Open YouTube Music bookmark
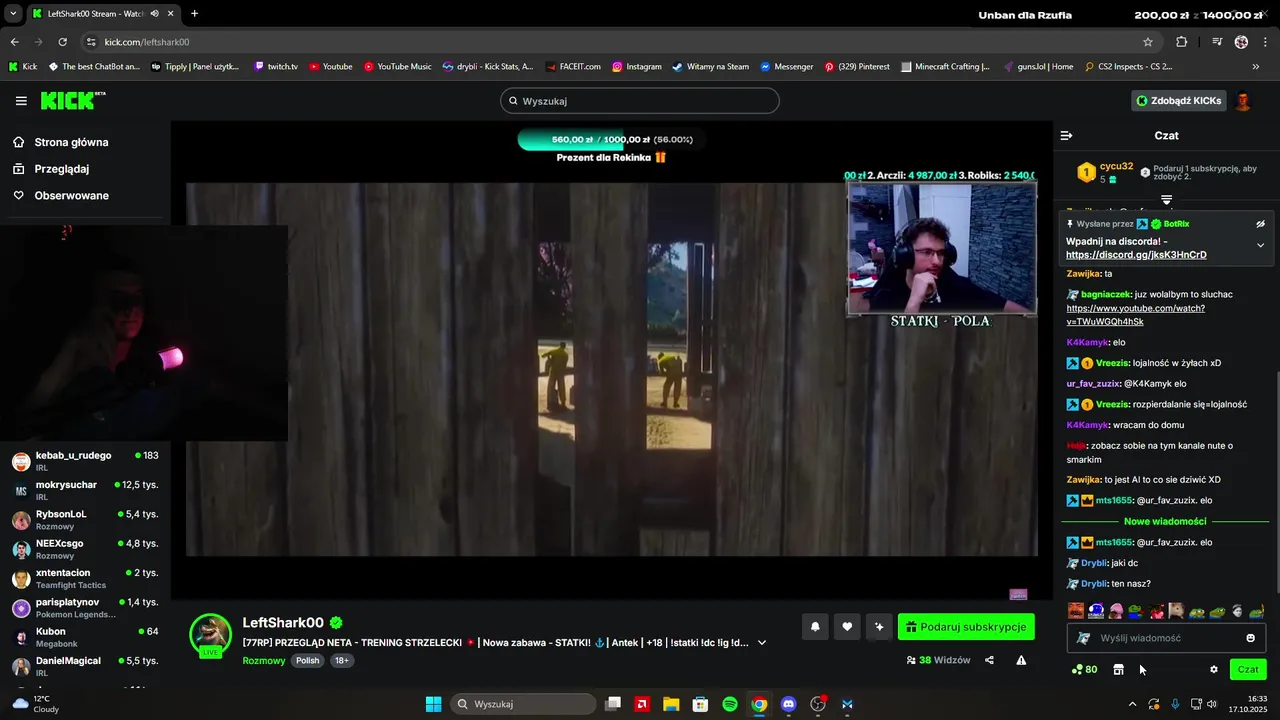This screenshot has height=720, width=1280. (x=398, y=67)
